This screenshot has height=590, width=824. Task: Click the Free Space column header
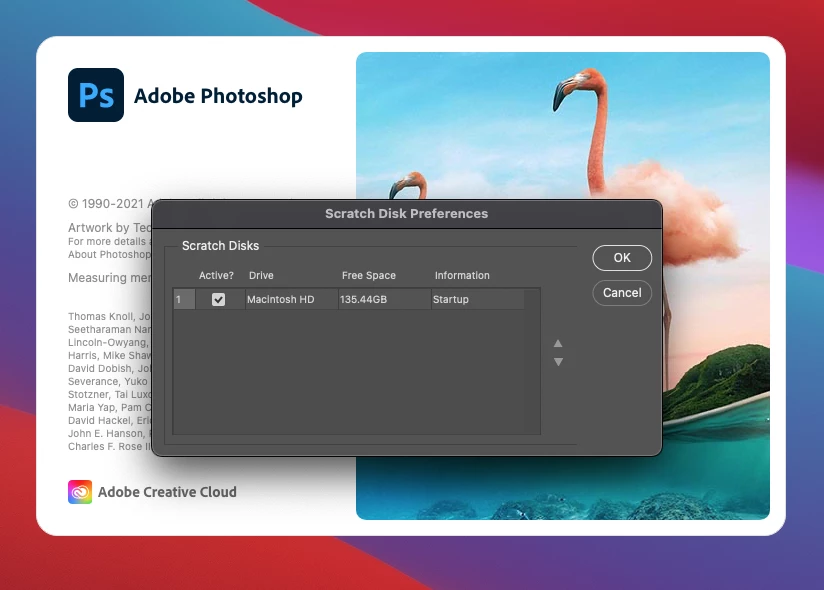coord(368,275)
